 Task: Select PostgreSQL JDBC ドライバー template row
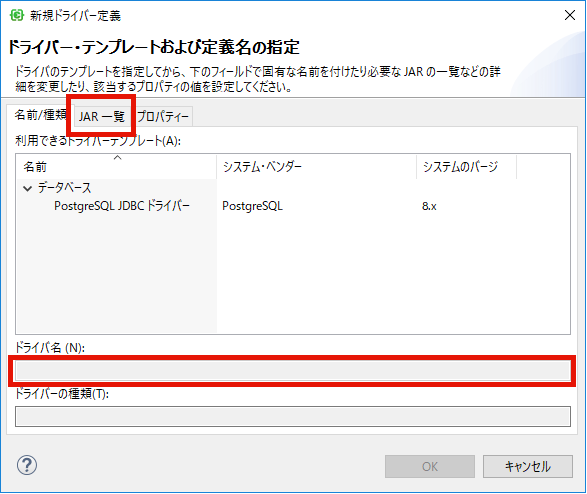[122, 206]
